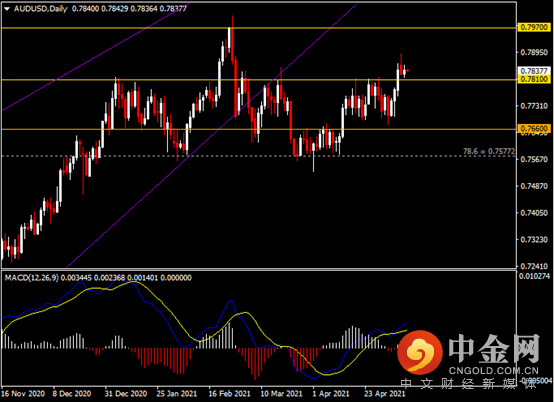Click the current price tag 0.78377

535,71
